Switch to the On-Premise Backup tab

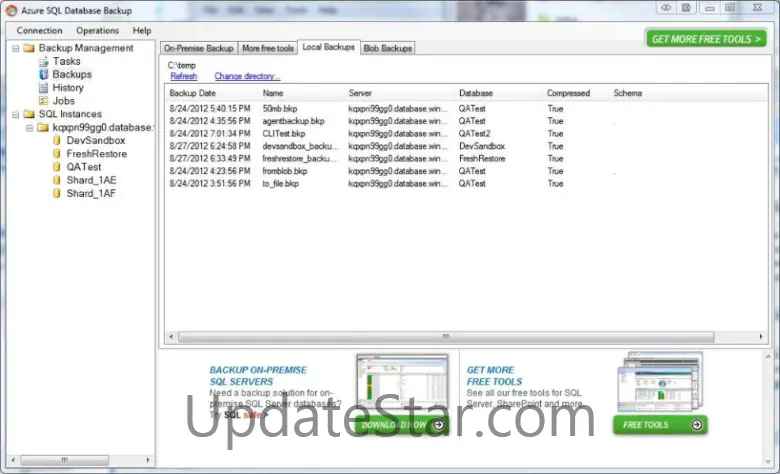click(x=198, y=48)
